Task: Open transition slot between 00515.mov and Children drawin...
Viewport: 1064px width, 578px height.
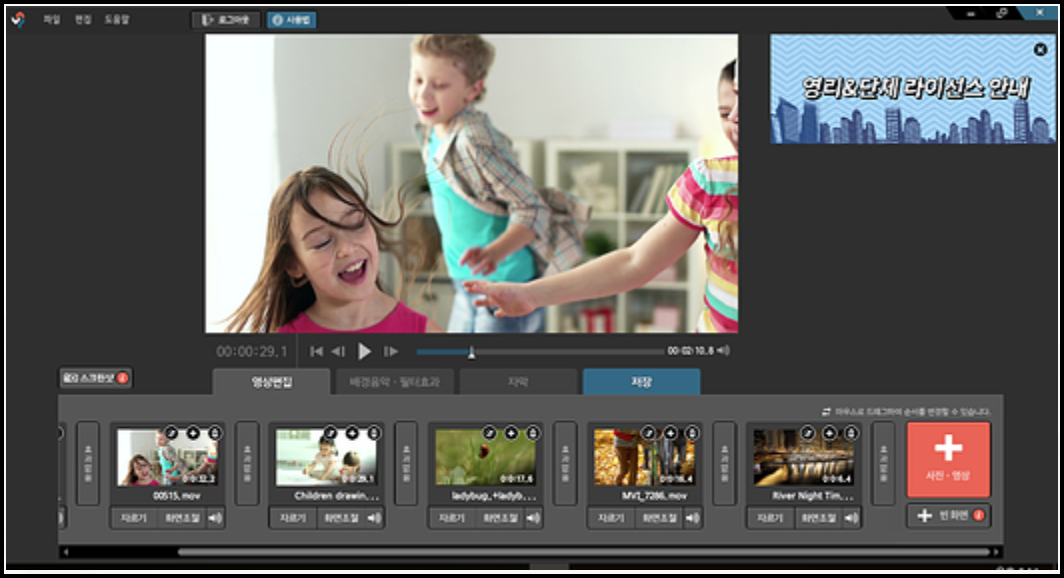Action: [x=247, y=463]
